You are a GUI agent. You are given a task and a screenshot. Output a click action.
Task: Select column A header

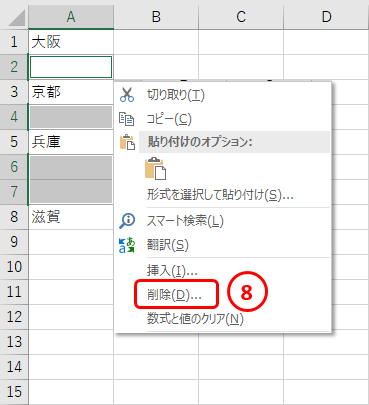(71, 17)
